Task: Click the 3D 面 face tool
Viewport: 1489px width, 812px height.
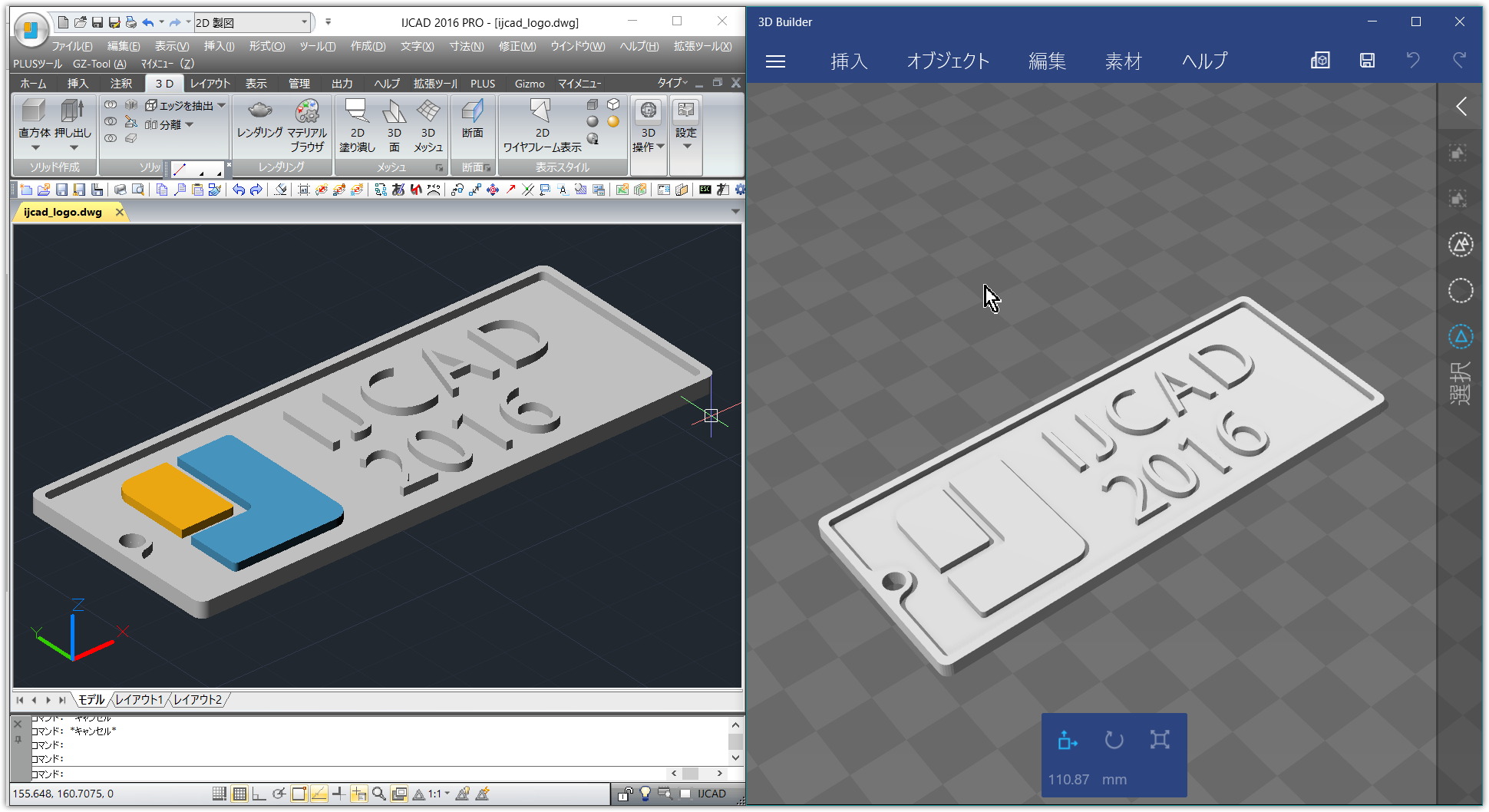Action: (x=395, y=125)
